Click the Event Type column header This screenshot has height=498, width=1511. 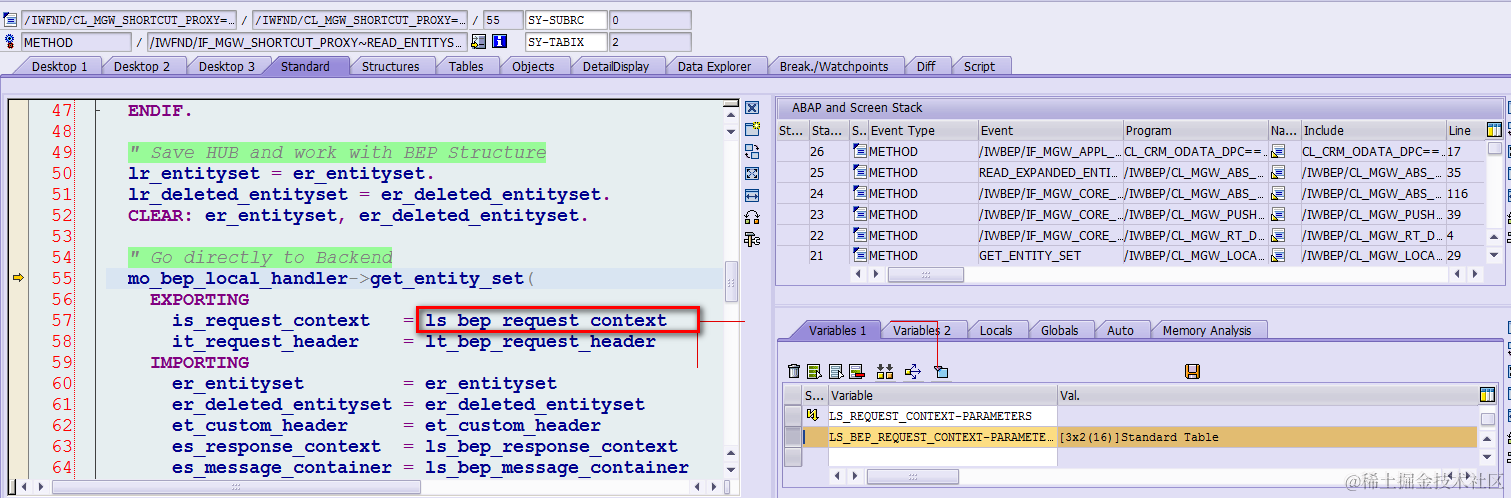(922, 130)
